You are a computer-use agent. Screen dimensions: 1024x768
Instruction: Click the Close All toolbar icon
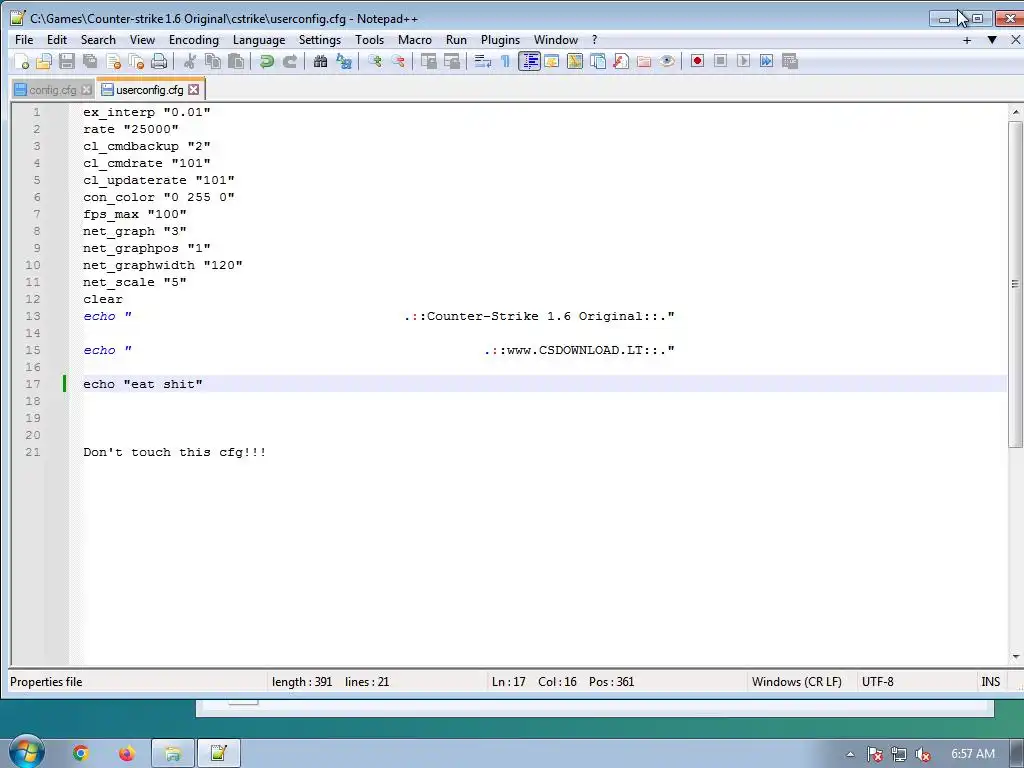136,61
